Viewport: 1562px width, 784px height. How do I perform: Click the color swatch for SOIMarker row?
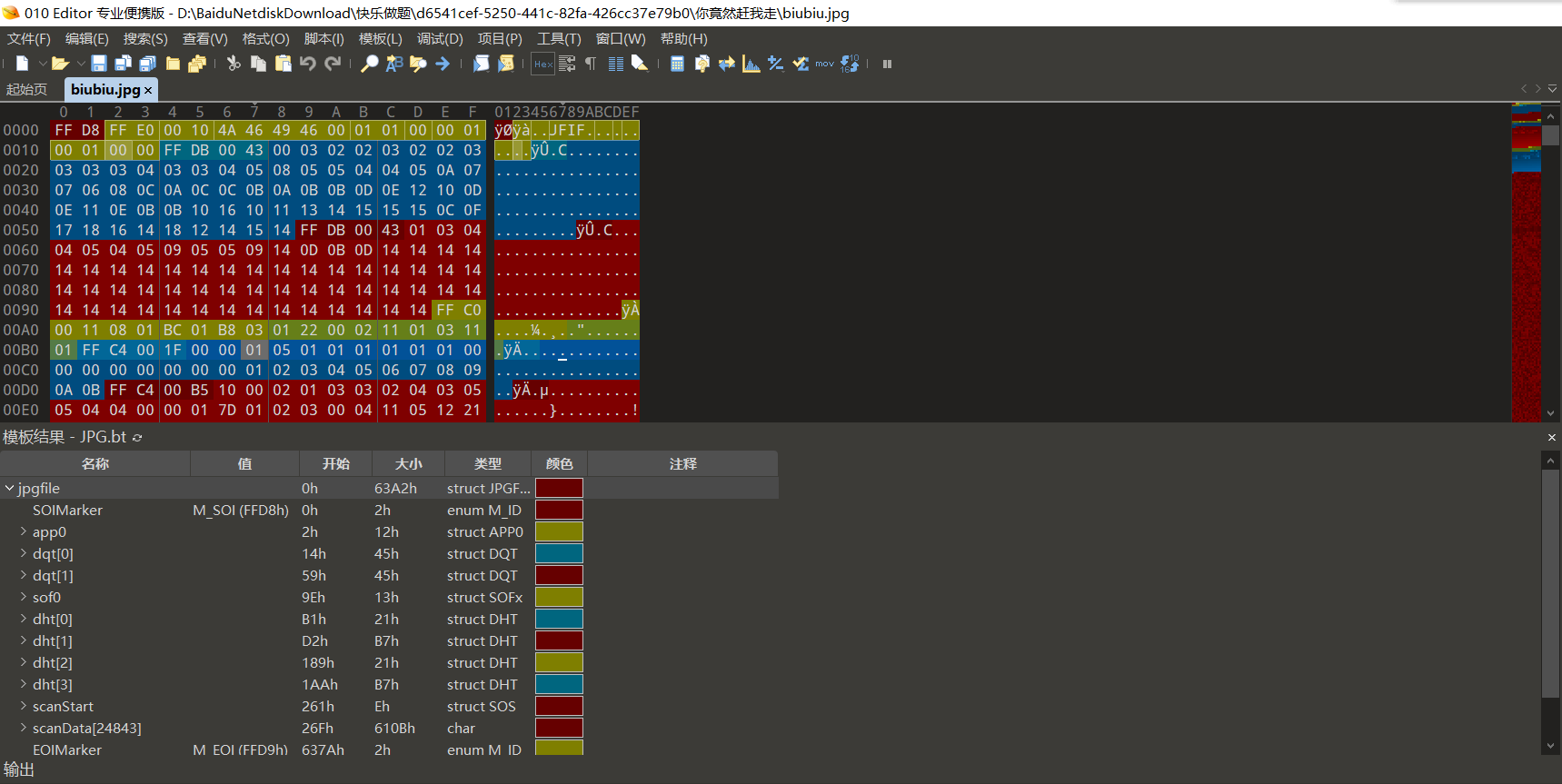pos(559,510)
